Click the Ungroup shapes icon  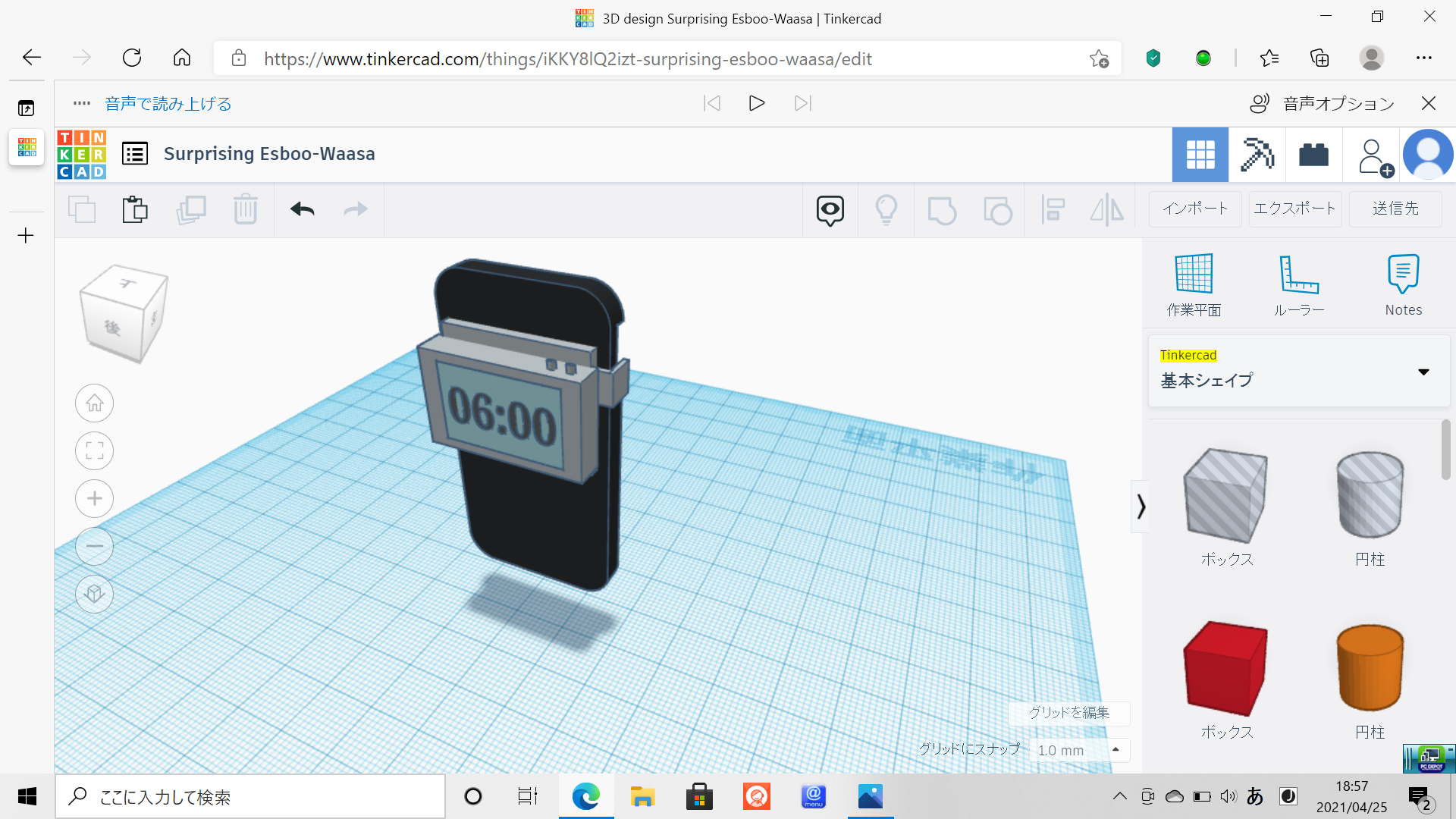pos(998,210)
